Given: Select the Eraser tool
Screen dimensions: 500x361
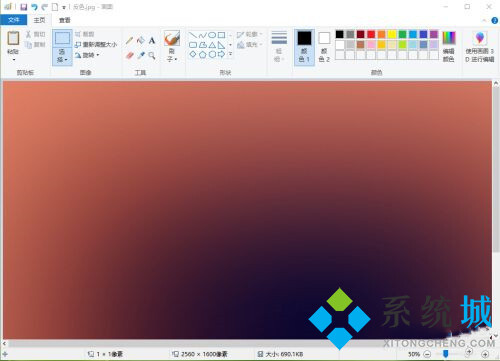Looking at the screenshot, I should (x=129, y=55).
